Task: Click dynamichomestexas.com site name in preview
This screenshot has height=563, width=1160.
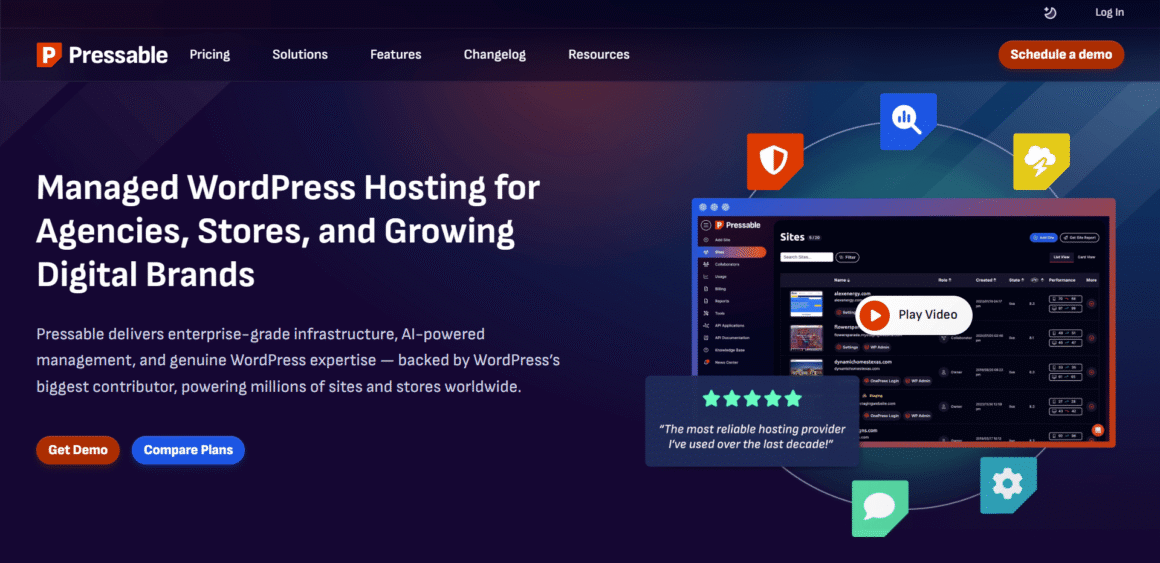Action: [x=863, y=363]
